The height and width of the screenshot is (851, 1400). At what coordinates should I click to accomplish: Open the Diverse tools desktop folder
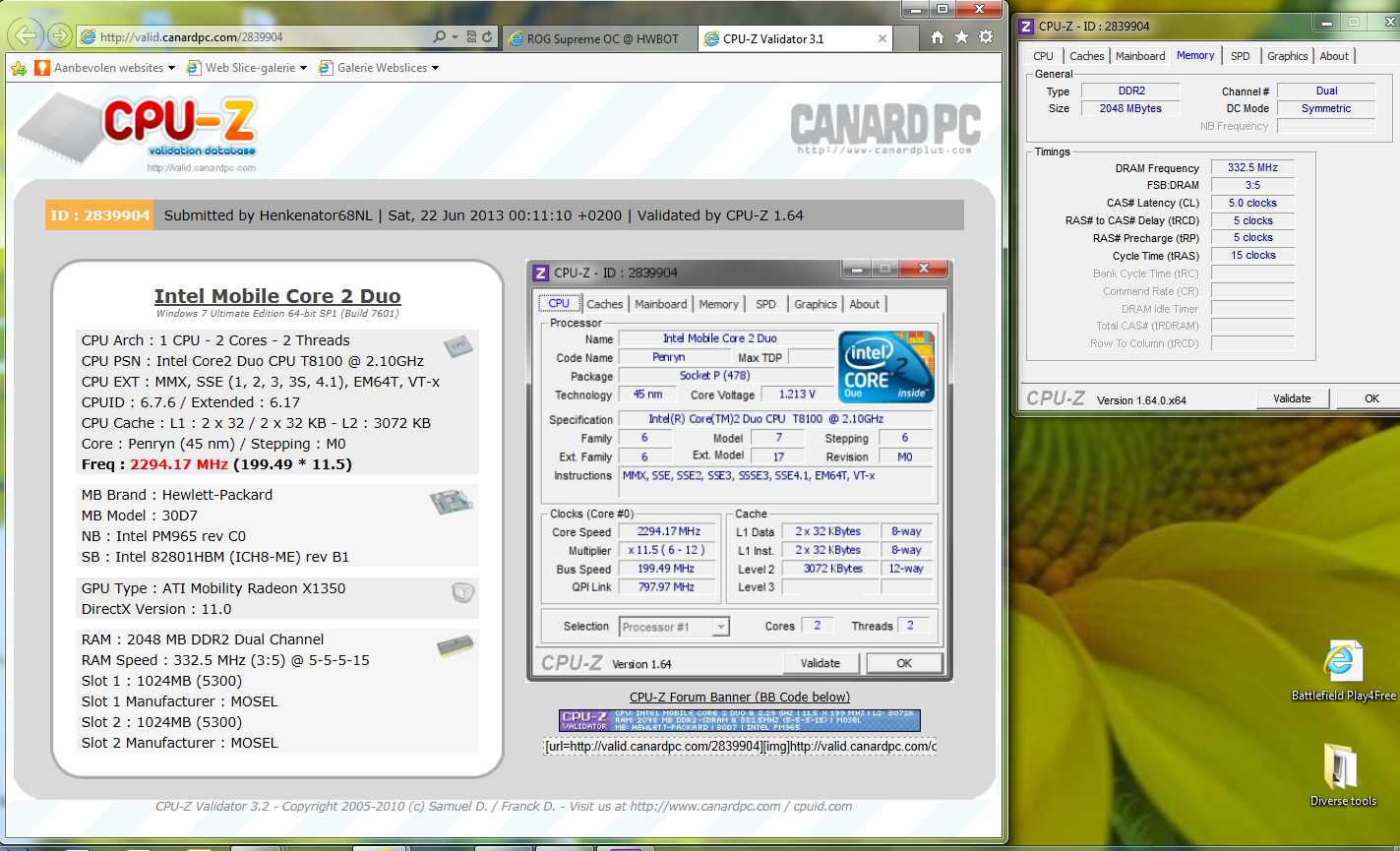coord(1343,777)
